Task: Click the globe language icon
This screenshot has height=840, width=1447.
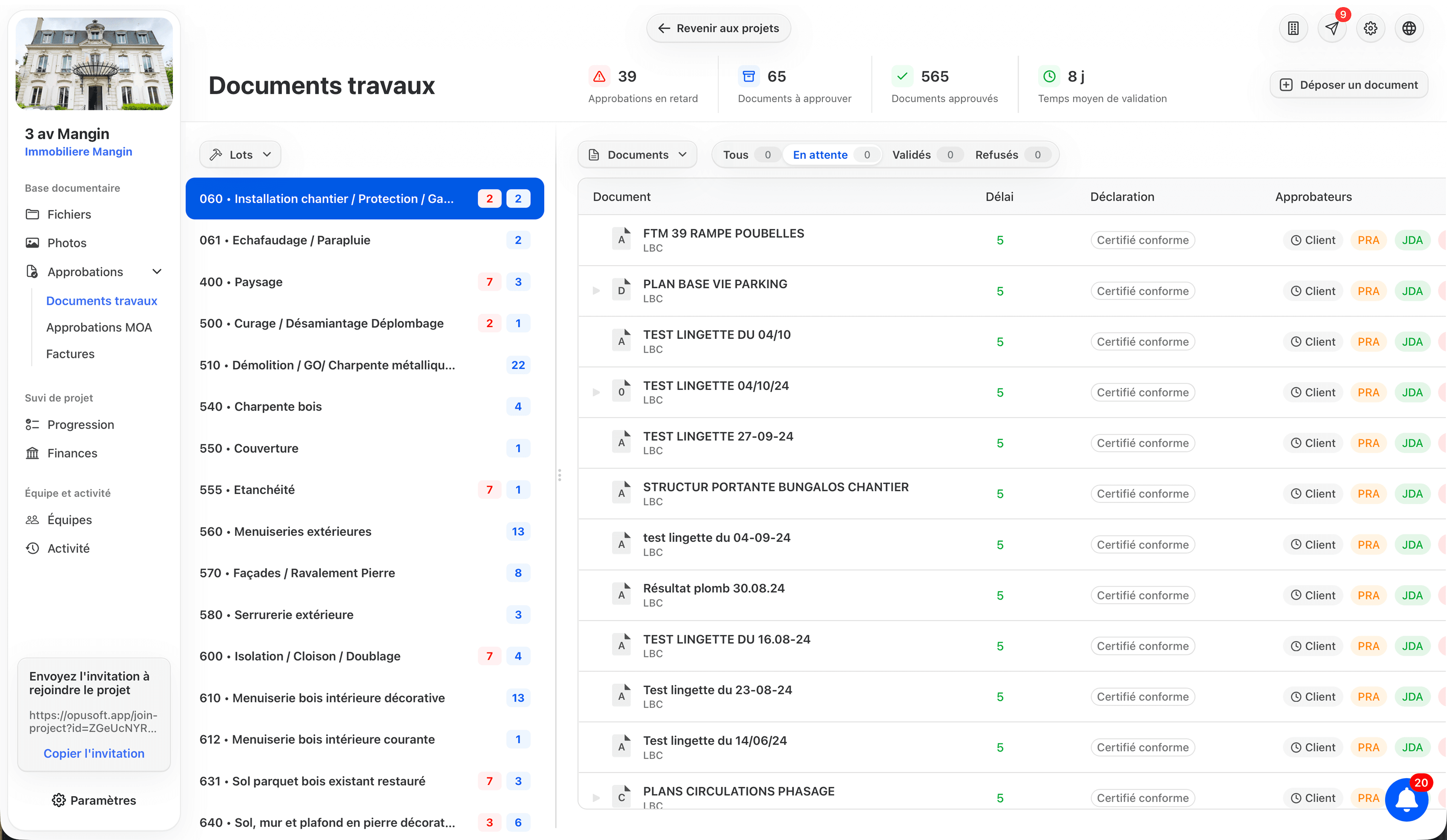Action: pos(1409,28)
